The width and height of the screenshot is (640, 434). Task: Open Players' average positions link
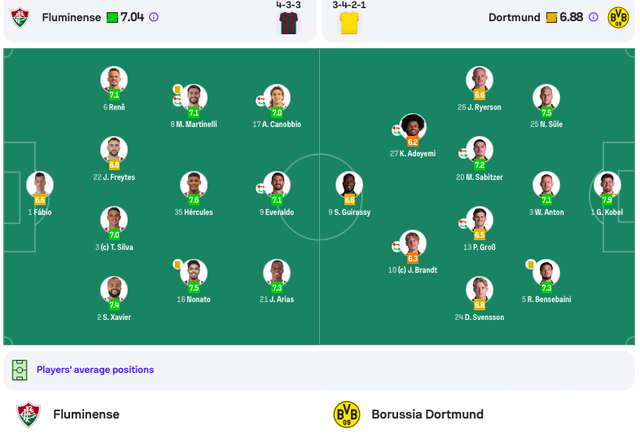click(95, 370)
